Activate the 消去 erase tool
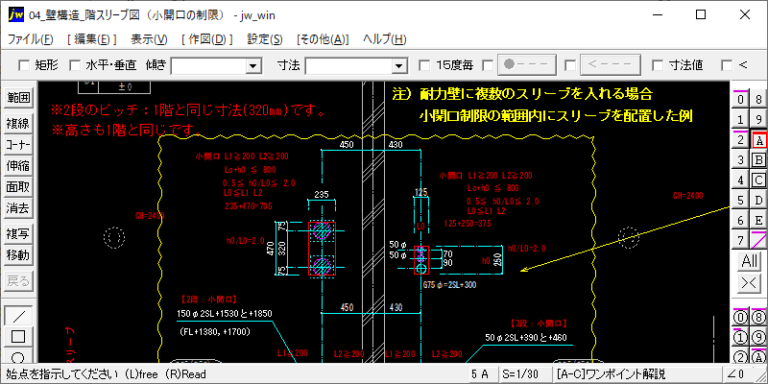 click(x=18, y=208)
